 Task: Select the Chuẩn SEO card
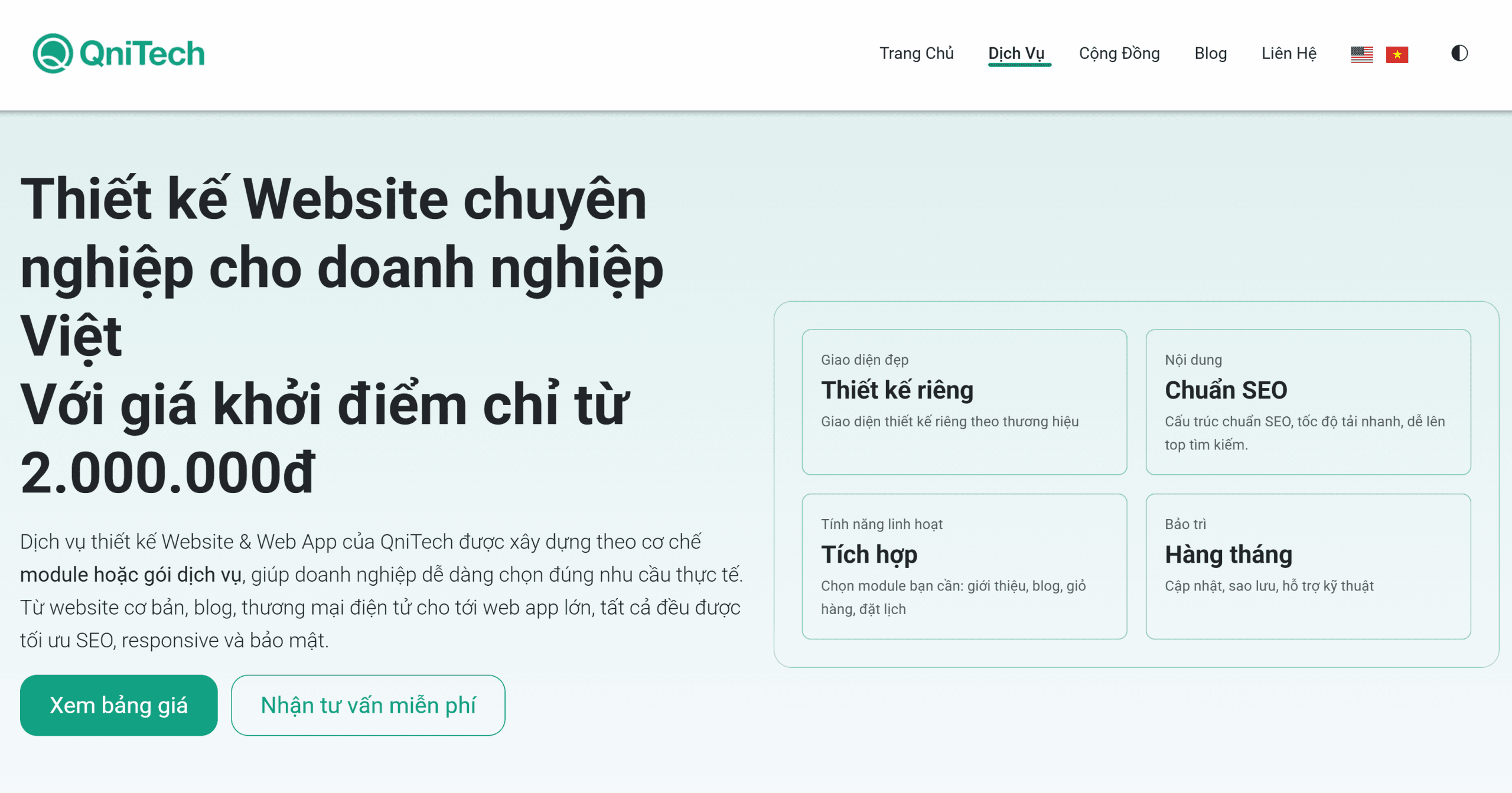(x=1308, y=402)
